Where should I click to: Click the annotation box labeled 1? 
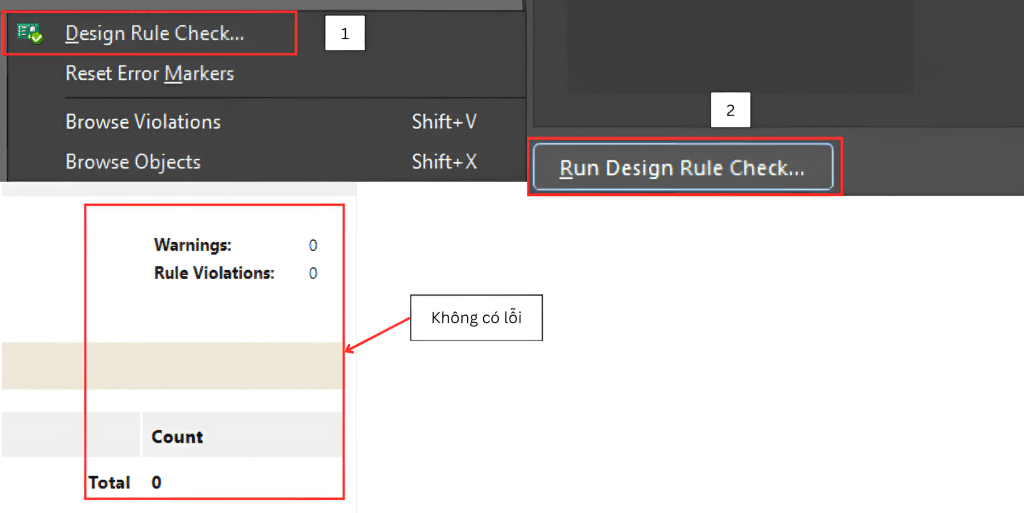345,33
